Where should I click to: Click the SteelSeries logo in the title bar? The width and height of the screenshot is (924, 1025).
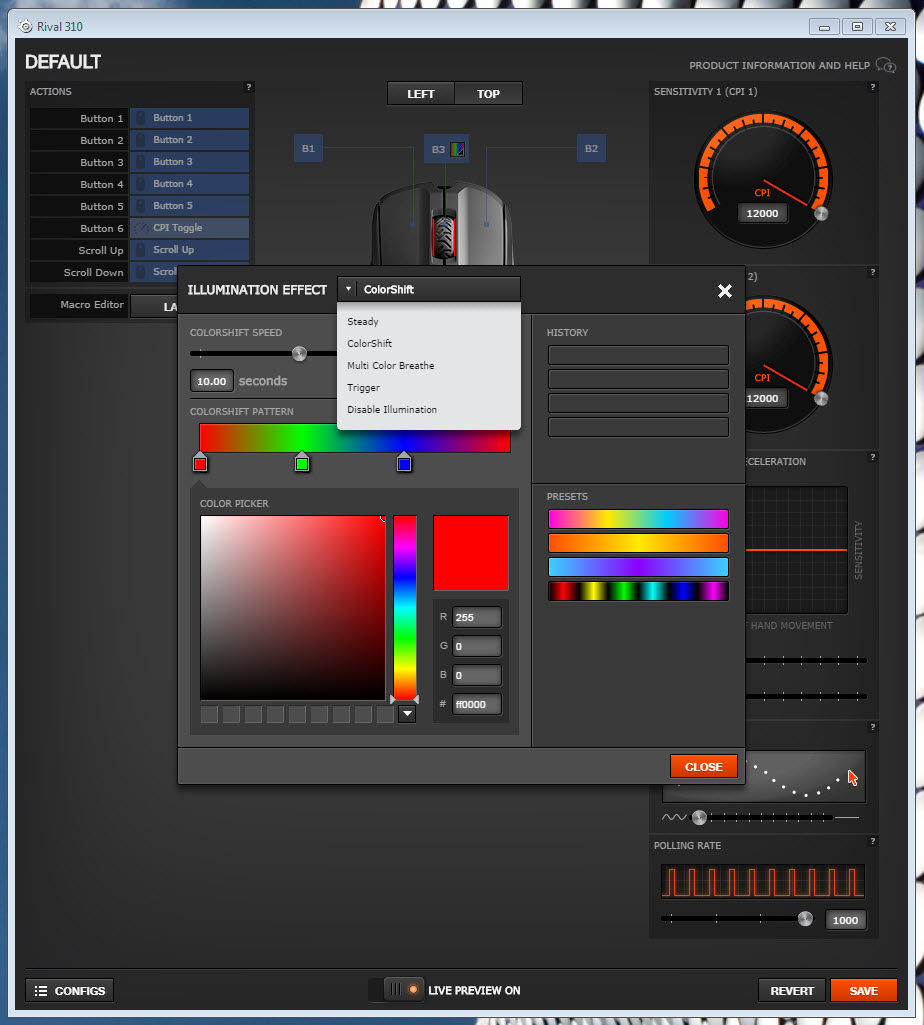tap(26, 27)
